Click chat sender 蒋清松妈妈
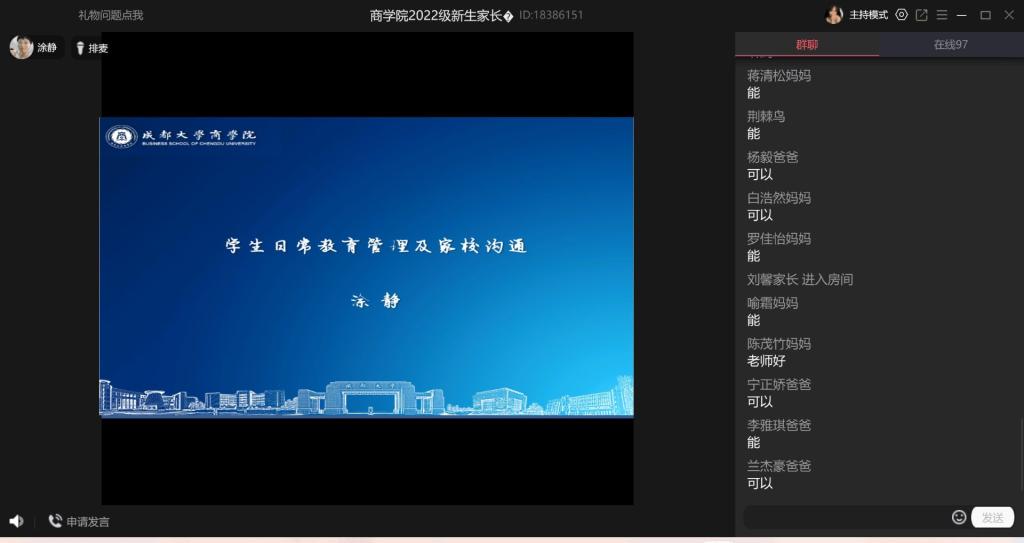Viewport: 1024px width, 543px height. click(x=779, y=75)
